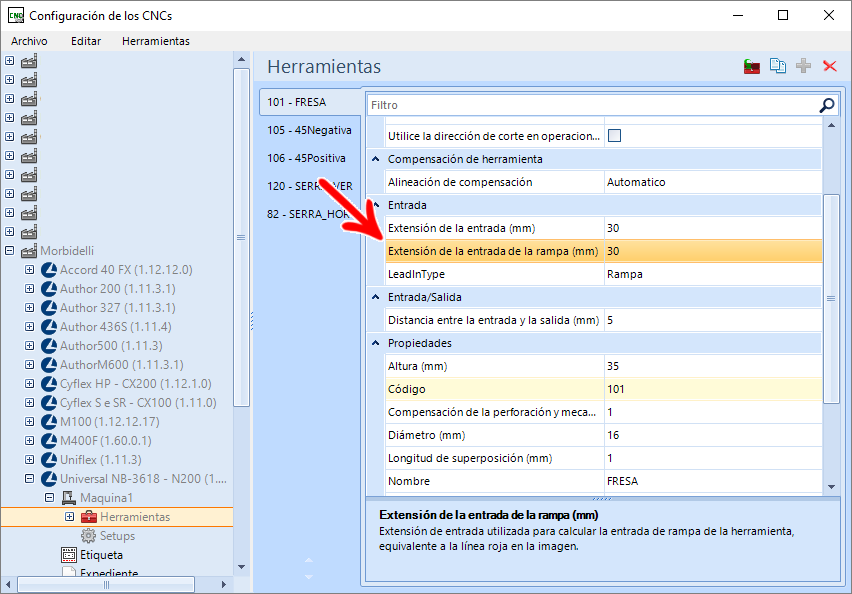Image resolution: width=852 pixels, height=594 pixels.
Task: Collapse 'Compensación de herramienta' section
Action: (x=375, y=159)
